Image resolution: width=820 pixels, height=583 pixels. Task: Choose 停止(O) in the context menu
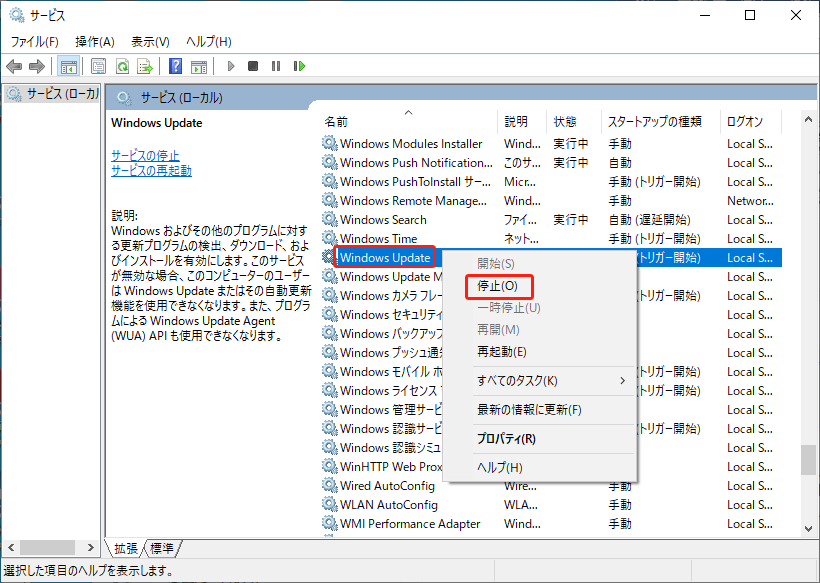[x=497, y=286]
